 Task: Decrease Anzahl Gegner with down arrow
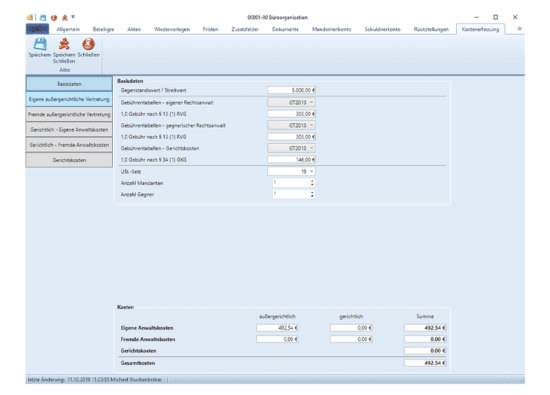coord(312,196)
